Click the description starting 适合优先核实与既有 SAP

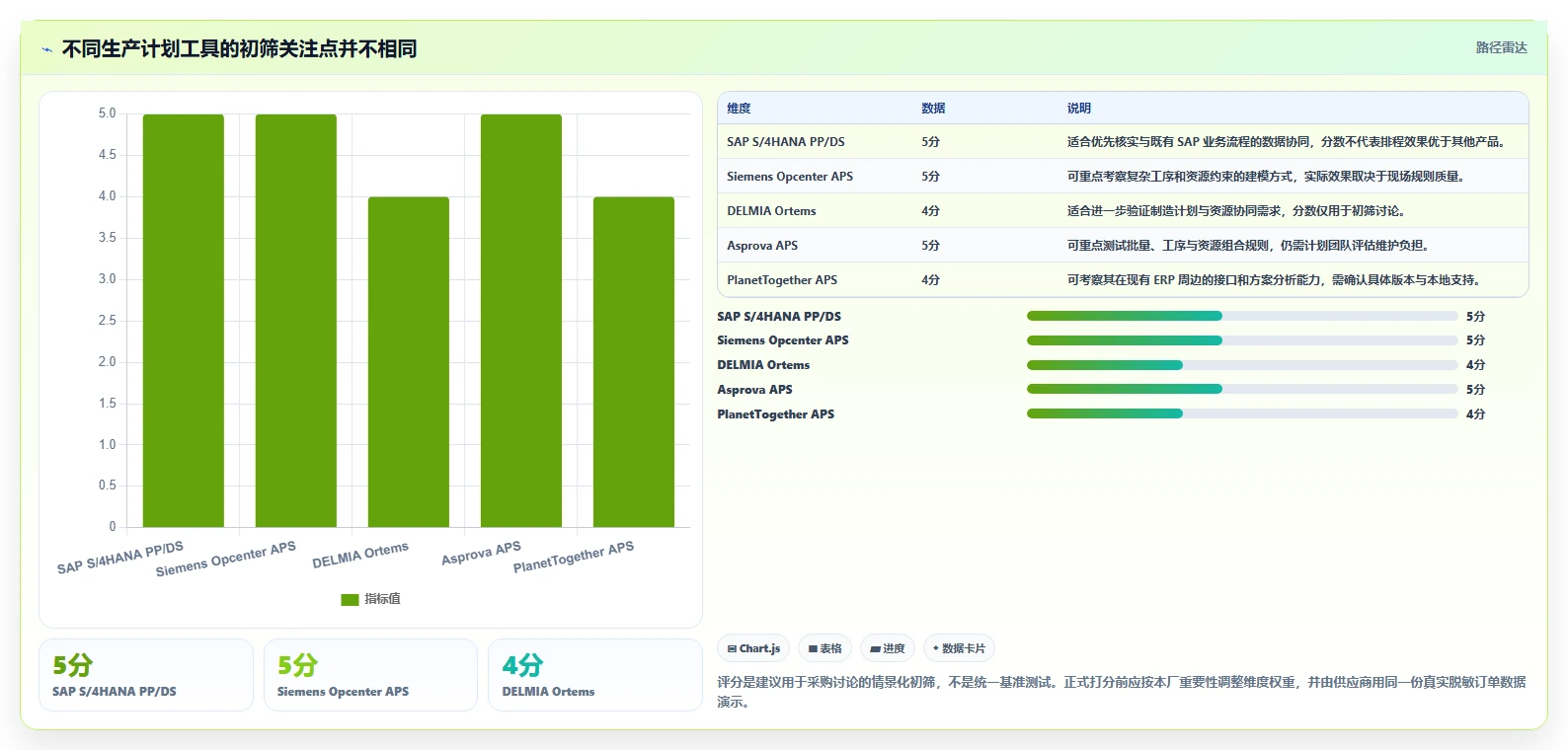[1289, 142]
